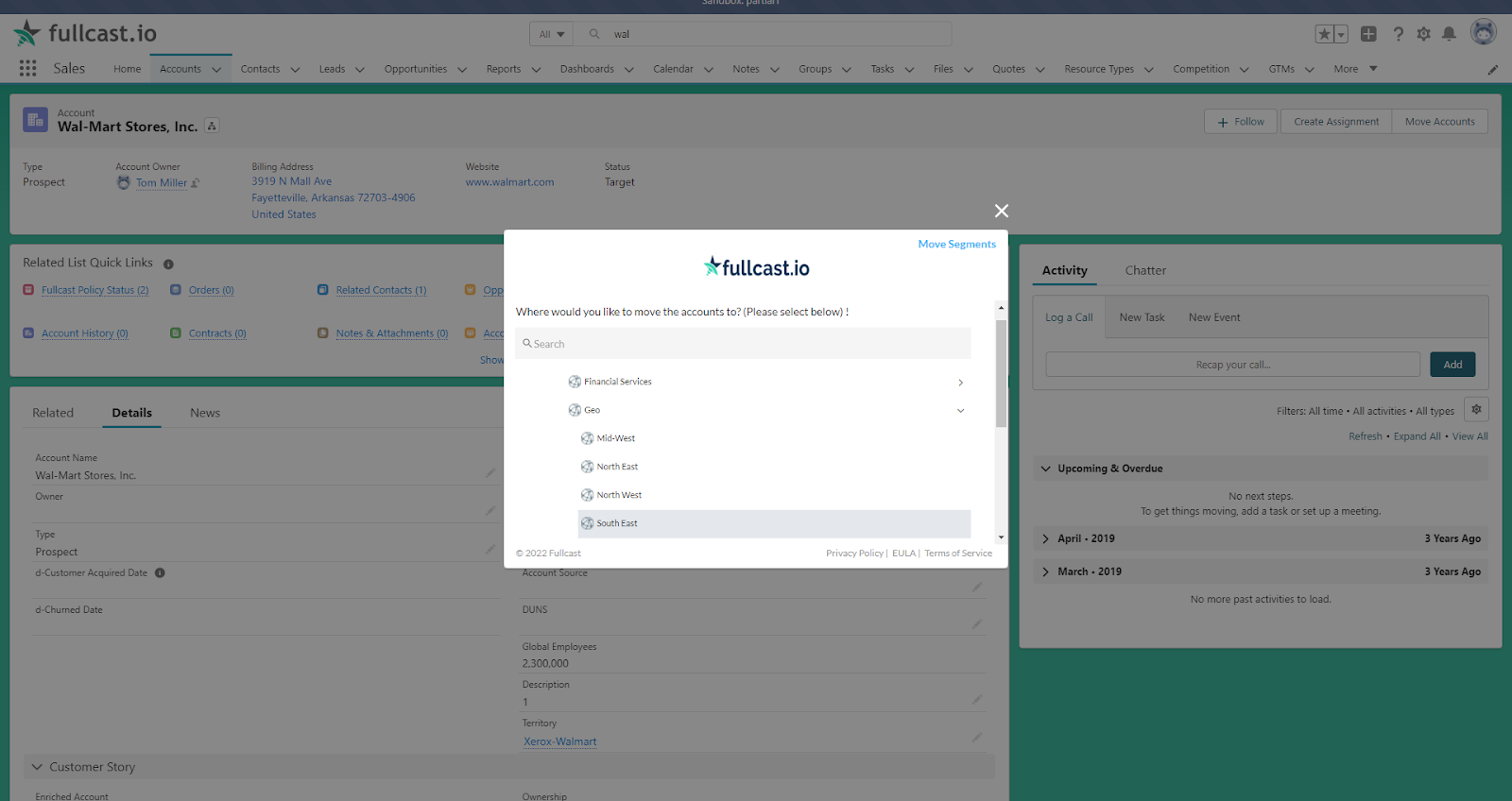Open the Xerox-Walmart territory link
Viewport: 1512px width, 801px height.
tap(560, 741)
